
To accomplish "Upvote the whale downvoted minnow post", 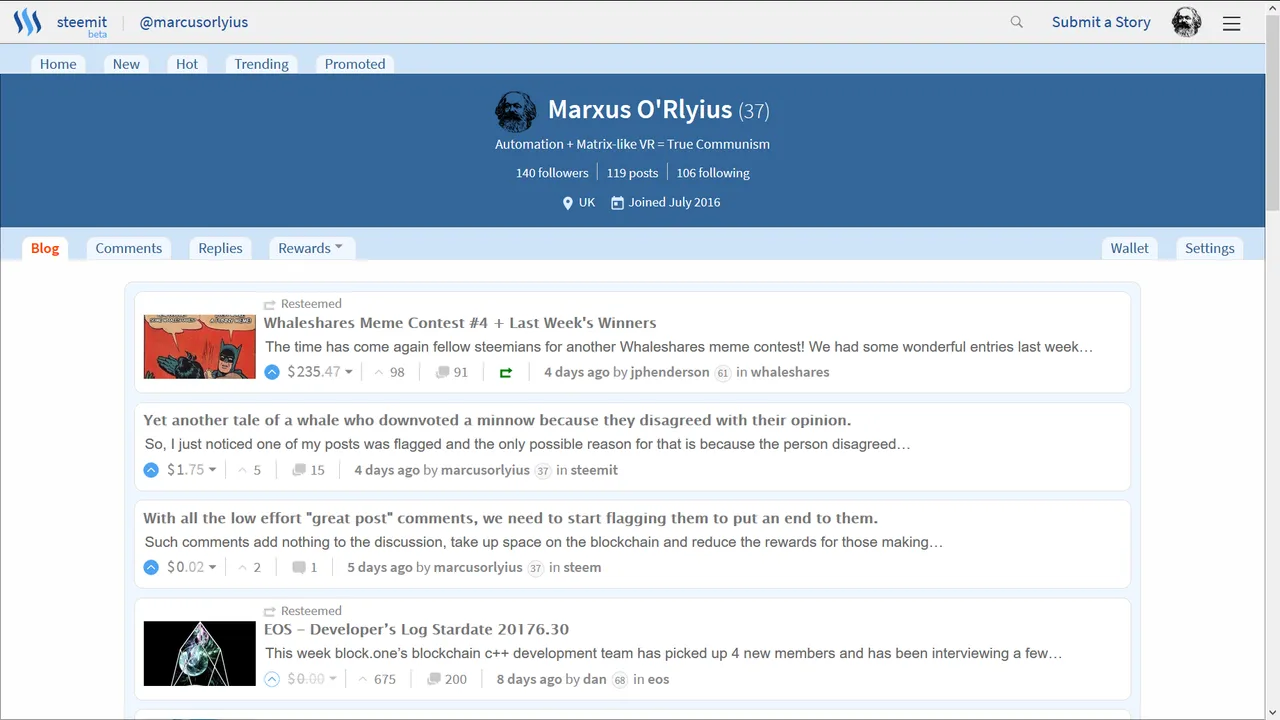I will (x=151, y=470).
